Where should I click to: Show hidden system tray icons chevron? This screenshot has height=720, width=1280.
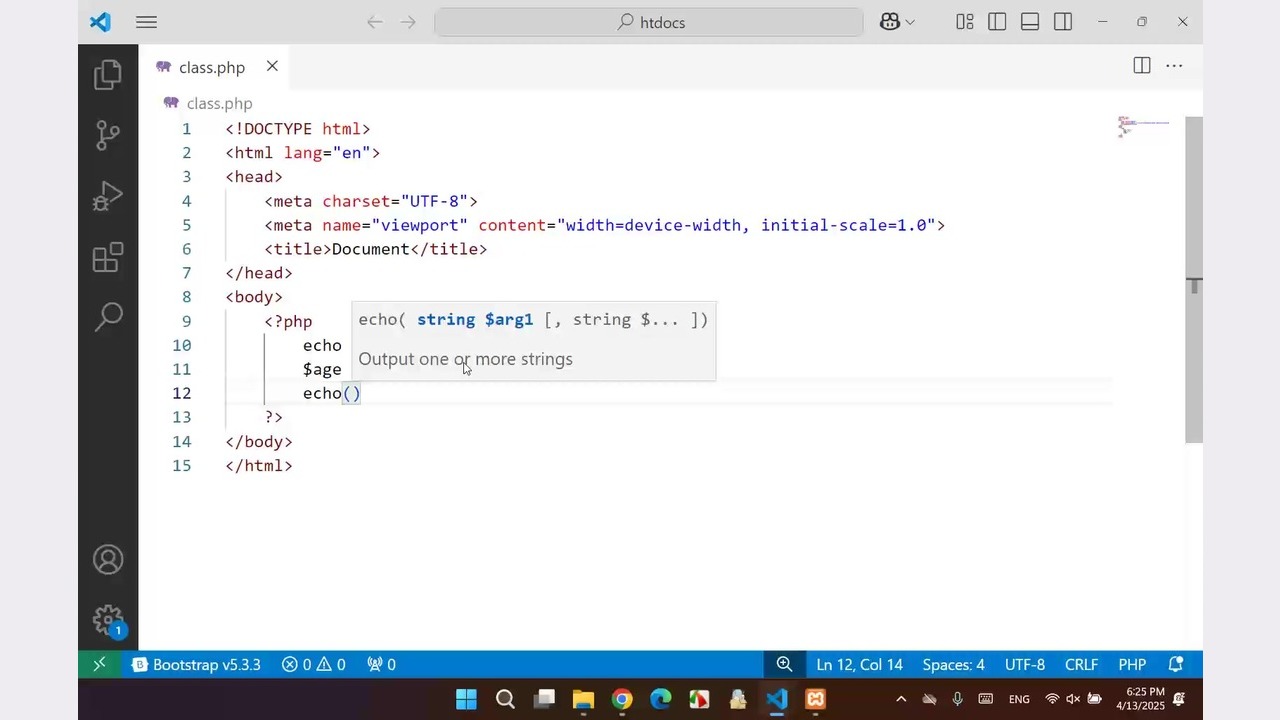coord(901,699)
